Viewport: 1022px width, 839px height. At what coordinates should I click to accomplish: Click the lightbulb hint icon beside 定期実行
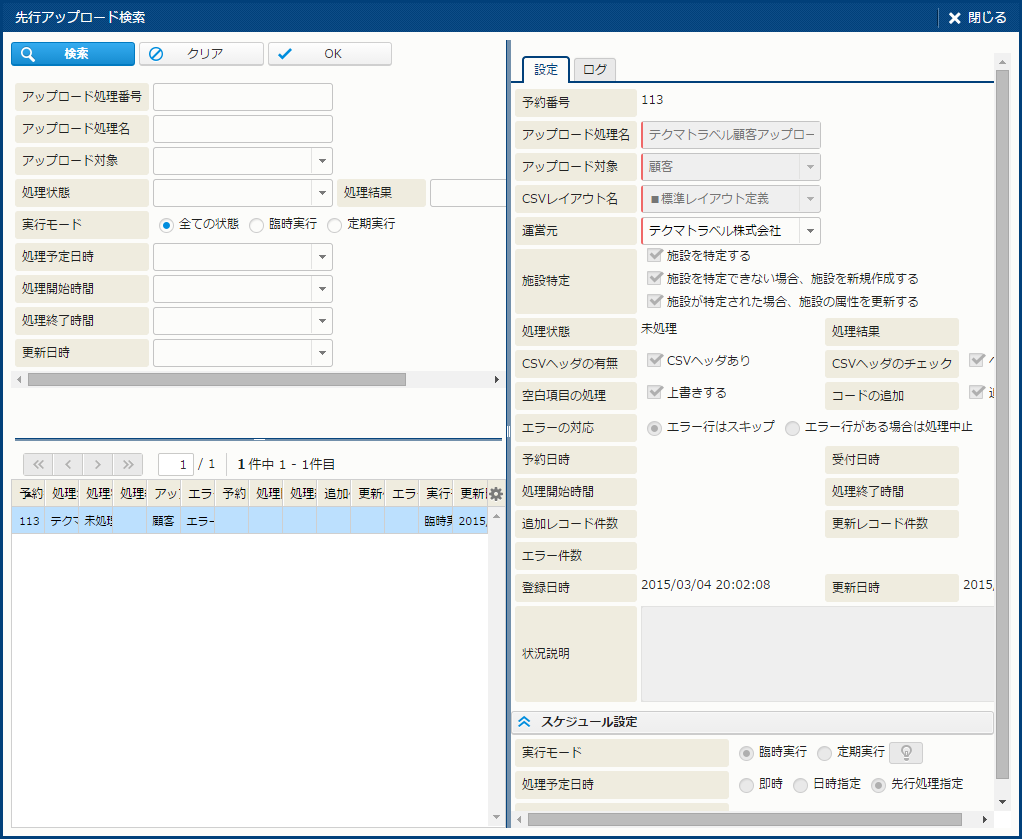(906, 753)
